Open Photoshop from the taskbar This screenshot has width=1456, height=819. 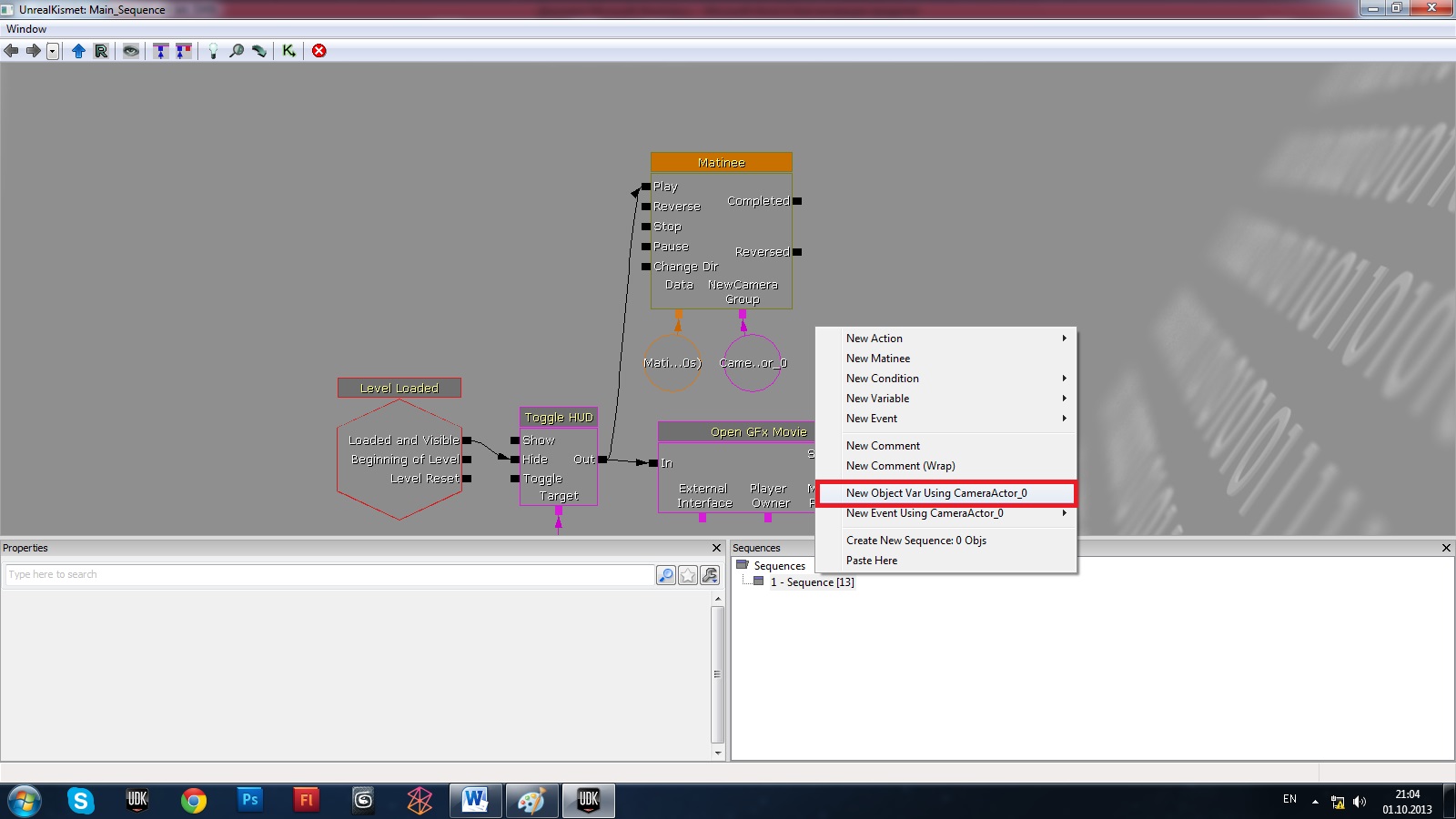coord(250,801)
